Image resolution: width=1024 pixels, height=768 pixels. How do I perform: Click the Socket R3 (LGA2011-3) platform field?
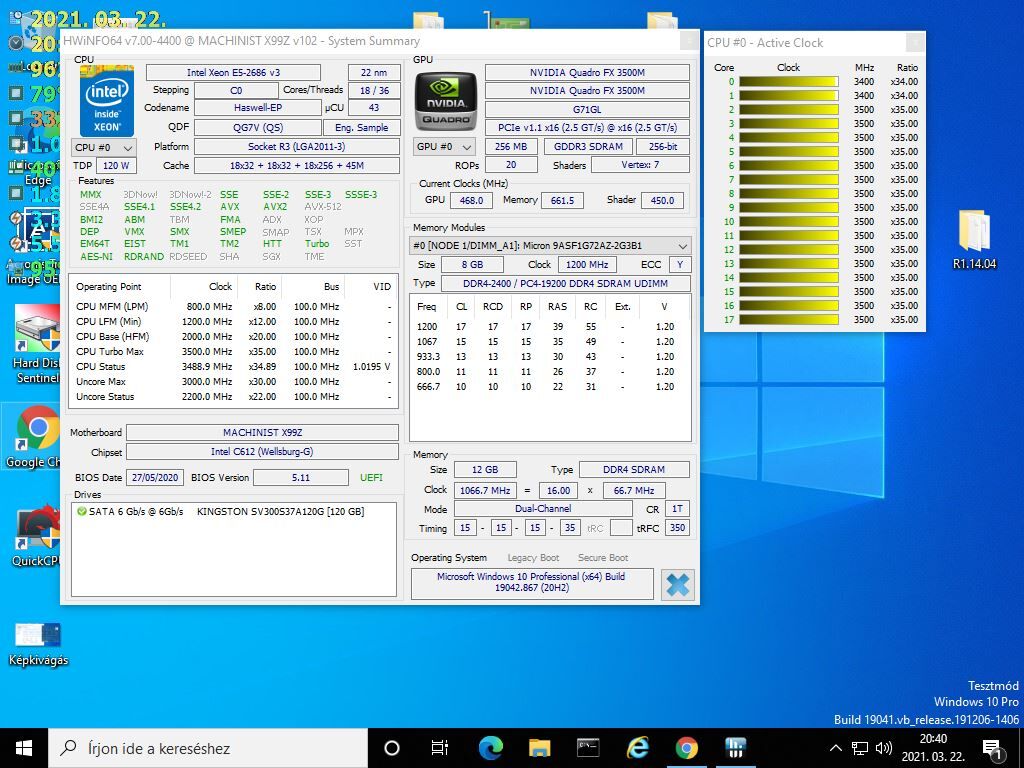(296, 146)
